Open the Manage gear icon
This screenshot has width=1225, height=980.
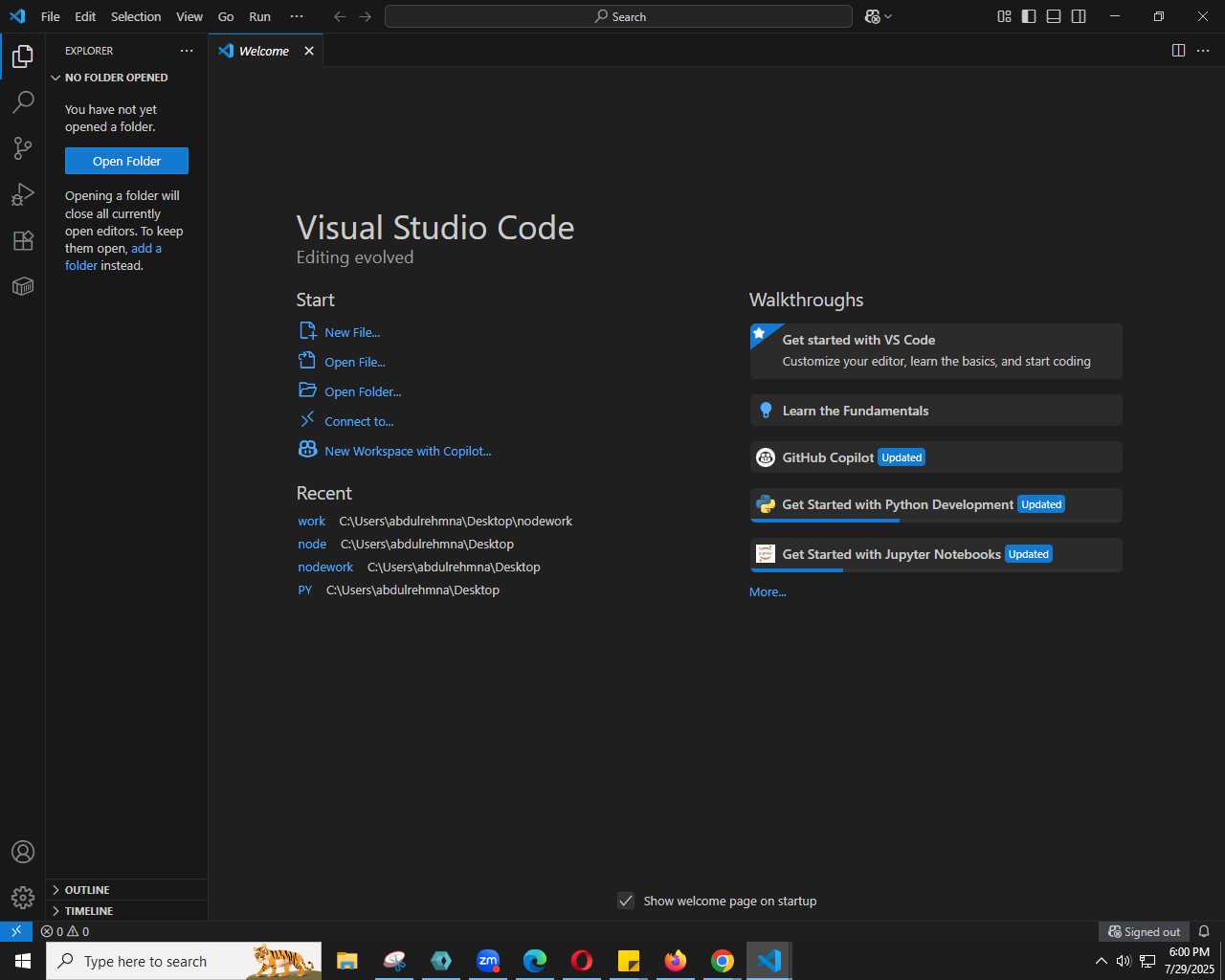[23, 898]
